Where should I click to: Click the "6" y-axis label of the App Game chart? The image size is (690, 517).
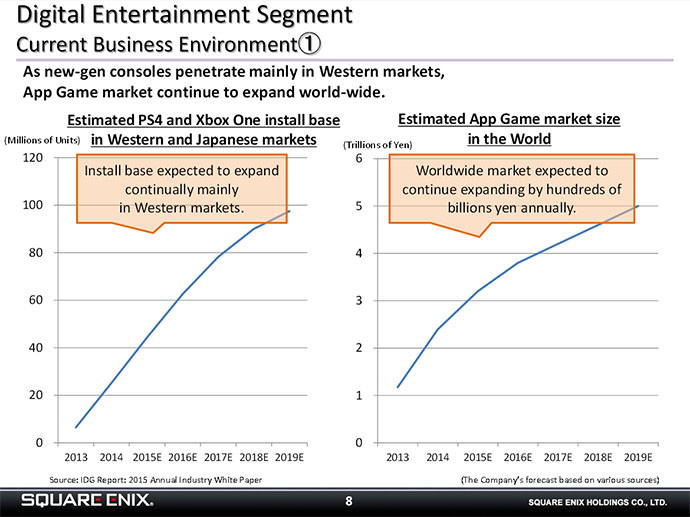359,158
